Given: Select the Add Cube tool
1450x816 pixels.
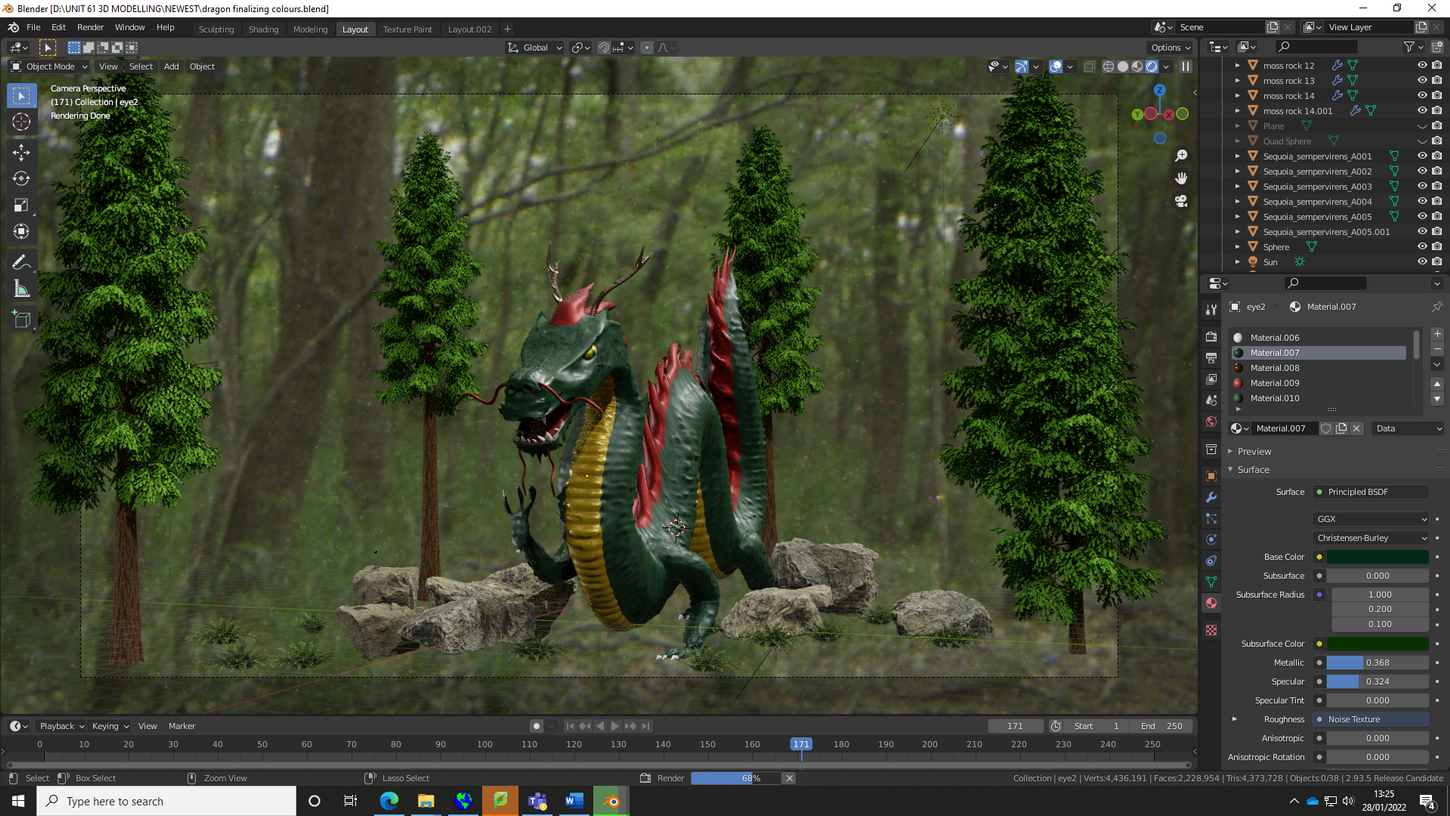Looking at the screenshot, I should 21,318.
